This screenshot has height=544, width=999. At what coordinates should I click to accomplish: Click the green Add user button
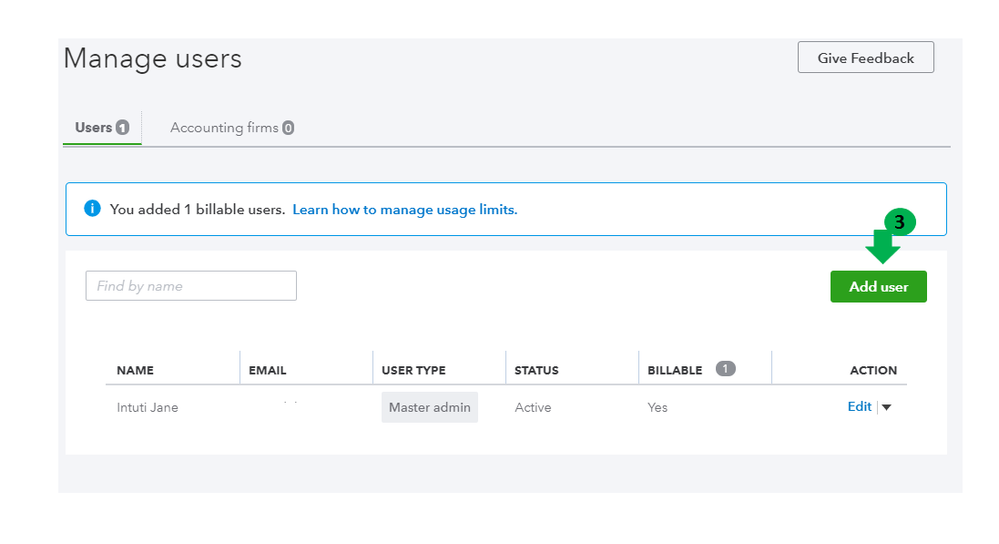click(x=878, y=287)
